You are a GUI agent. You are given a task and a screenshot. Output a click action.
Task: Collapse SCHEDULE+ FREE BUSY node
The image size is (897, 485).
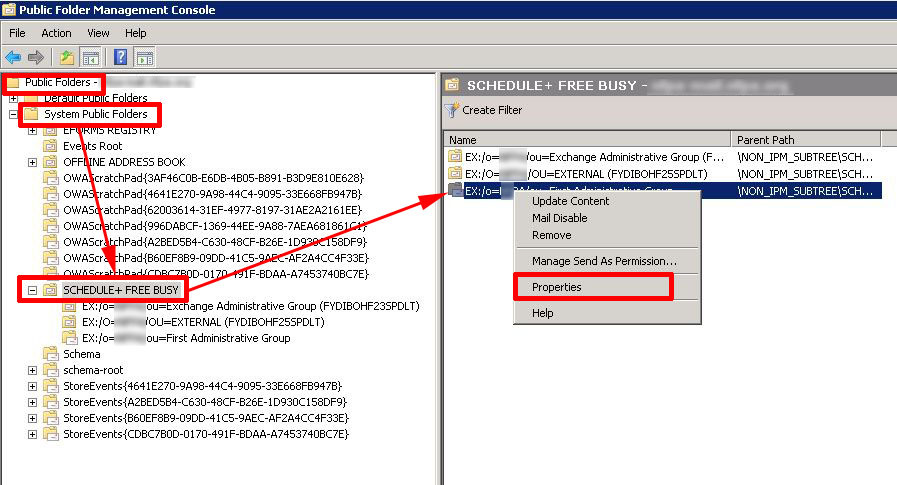(33, 291)
